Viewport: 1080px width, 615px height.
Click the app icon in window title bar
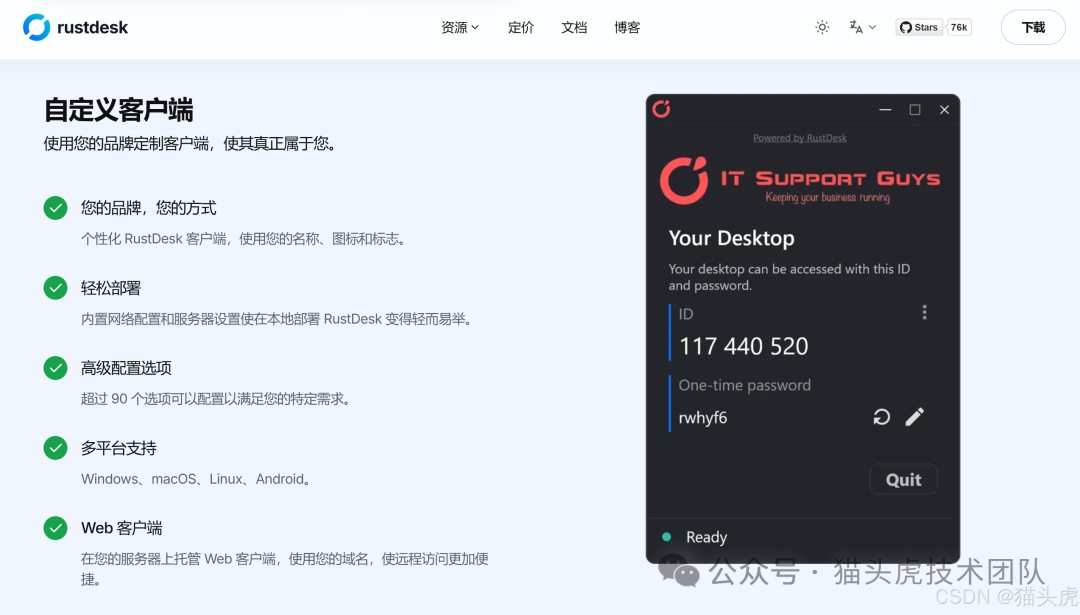[661, 109]
